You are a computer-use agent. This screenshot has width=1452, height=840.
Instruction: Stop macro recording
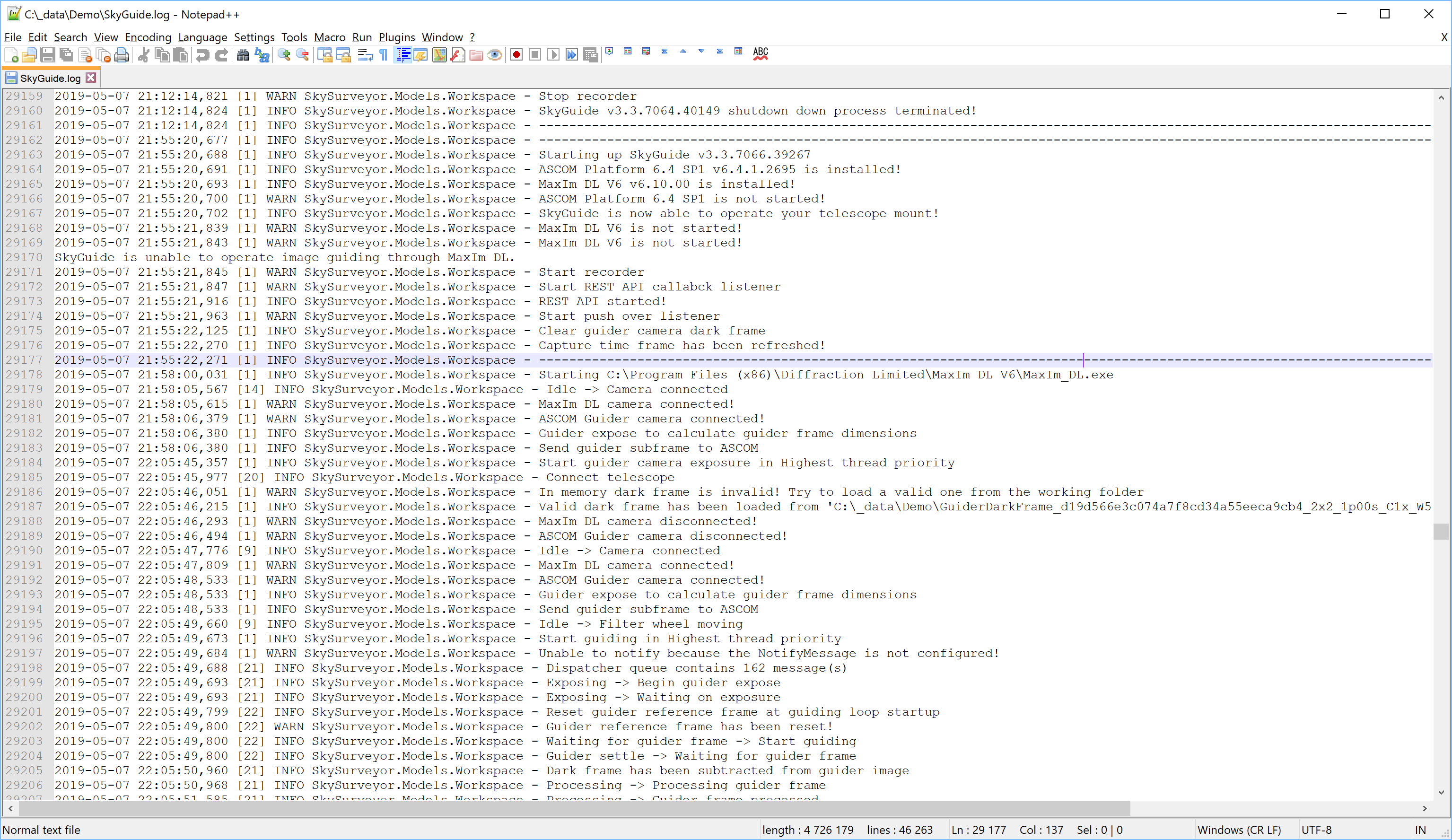[535, 55]
